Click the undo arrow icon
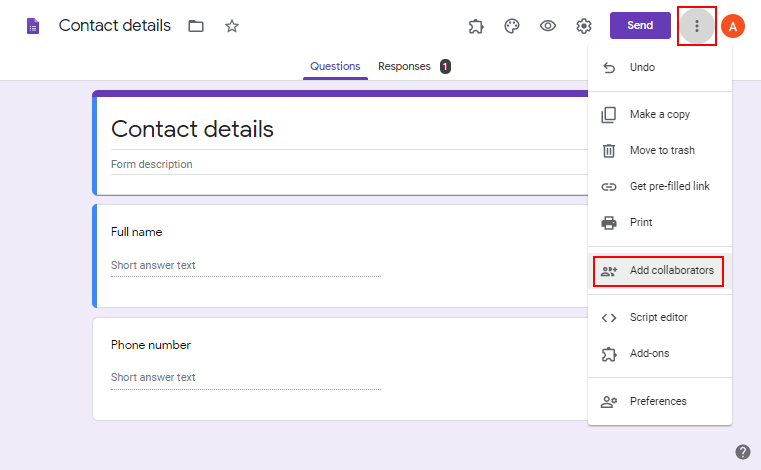The image size is (761, 470). (x=609, y=68)
